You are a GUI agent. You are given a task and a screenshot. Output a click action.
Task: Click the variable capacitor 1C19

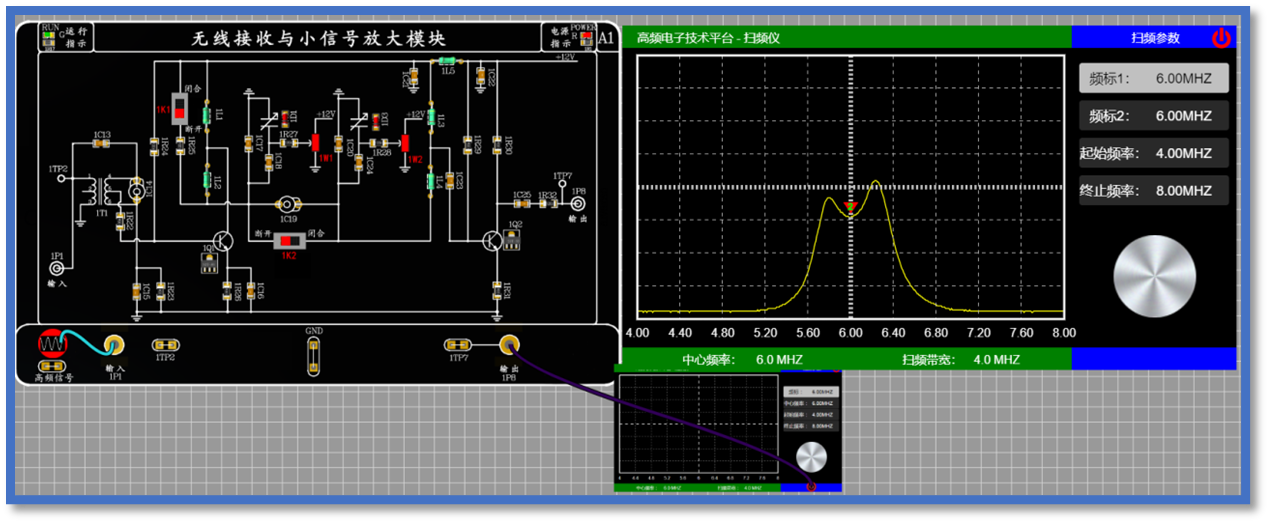tap(288, 203)
